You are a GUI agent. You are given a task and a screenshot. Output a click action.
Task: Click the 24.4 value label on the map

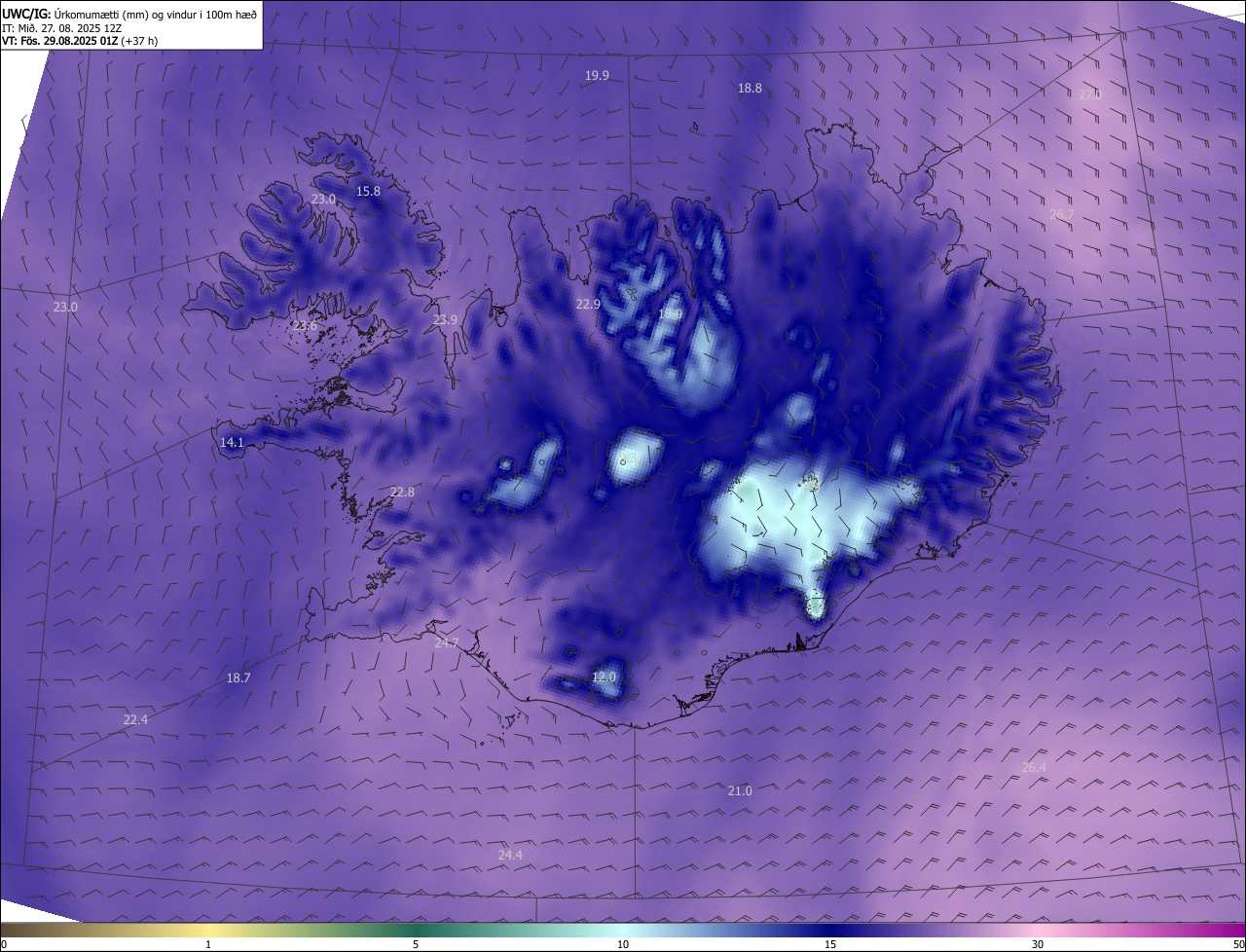coord(510,856)
